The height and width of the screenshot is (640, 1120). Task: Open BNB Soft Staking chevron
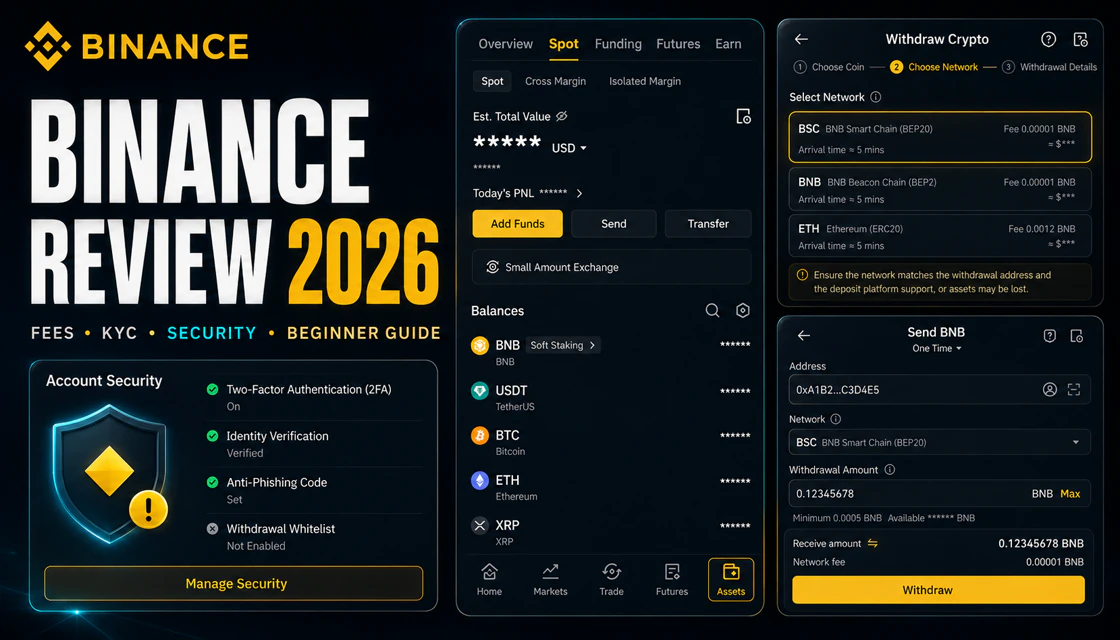pos(592,345)
